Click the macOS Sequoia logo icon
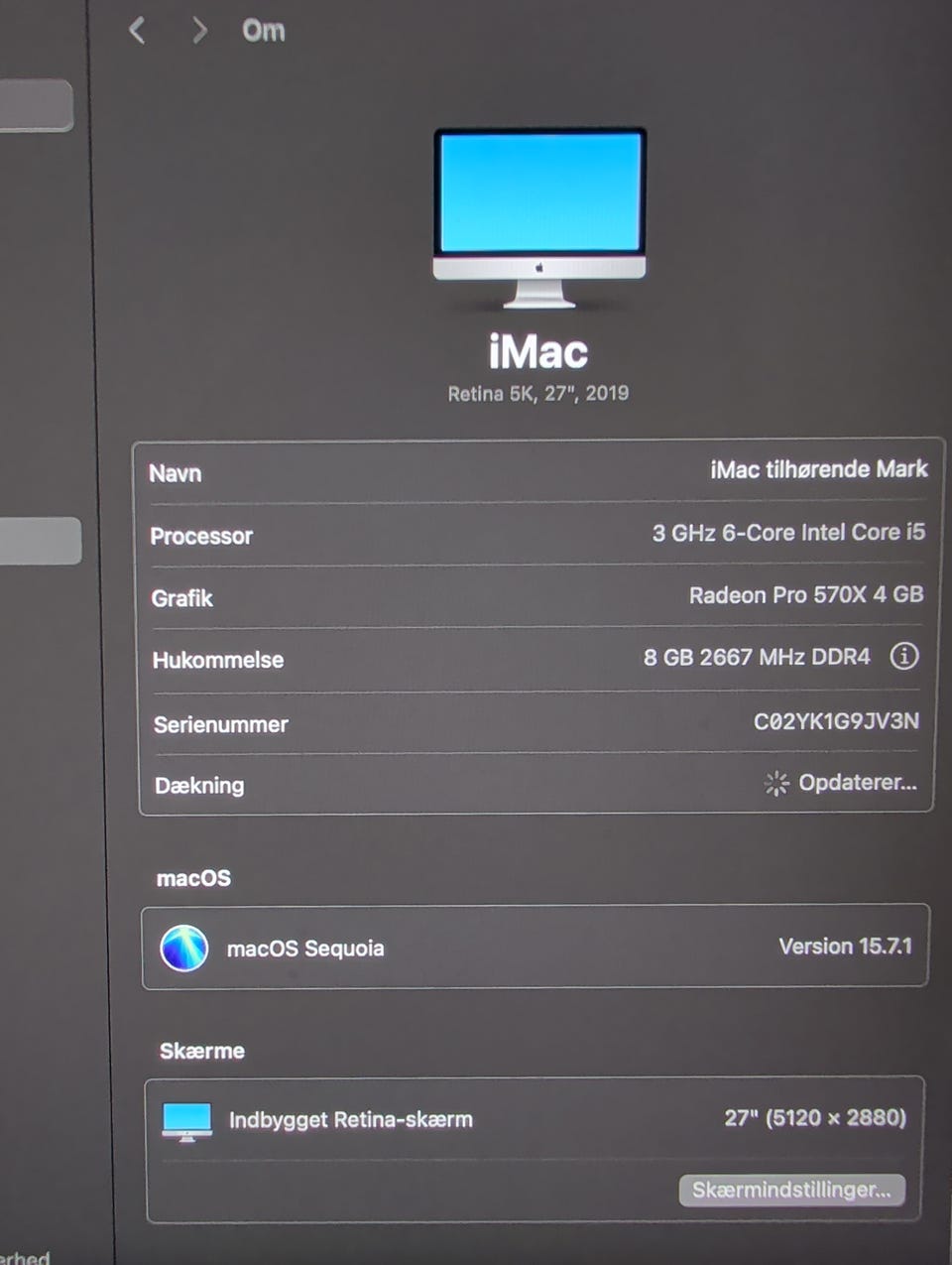The height and width of the screenshot is (1265, 952). (184, 948)
